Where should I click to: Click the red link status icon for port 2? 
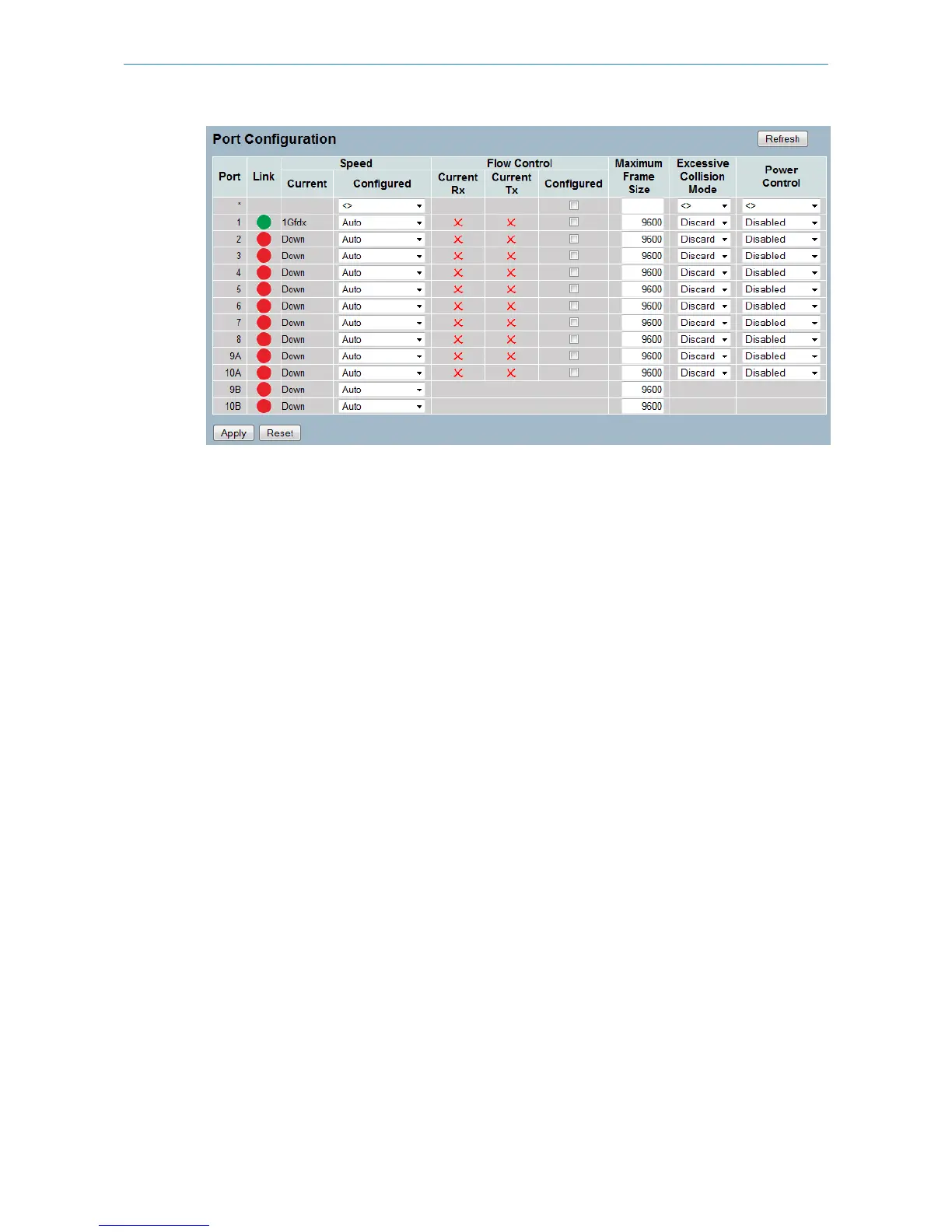point(264,240)
